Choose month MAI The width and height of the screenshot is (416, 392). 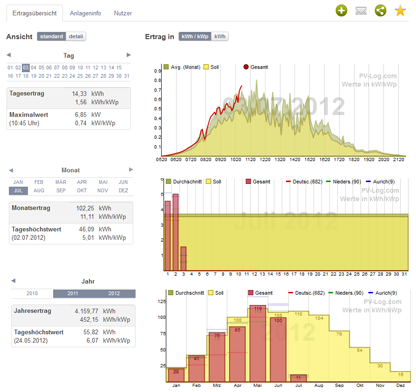pyautogui.click(x=103, y=182)
